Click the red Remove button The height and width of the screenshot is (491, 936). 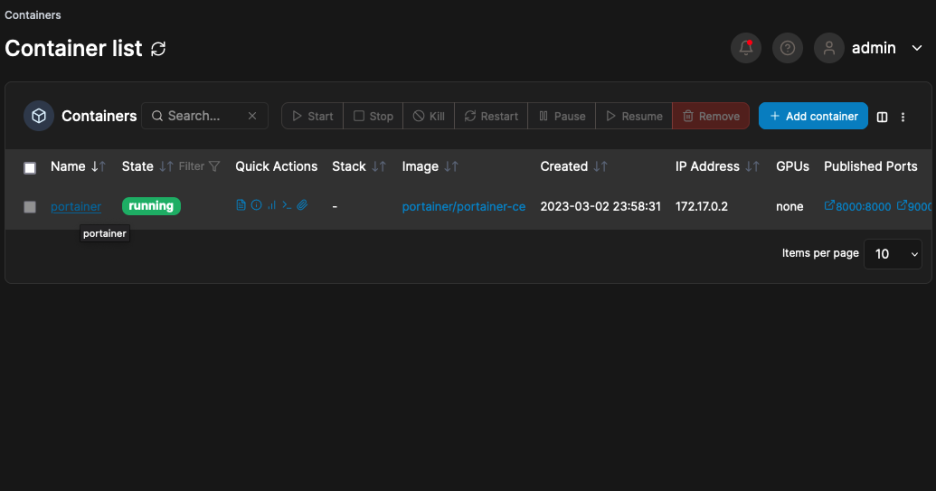(711, 116)
